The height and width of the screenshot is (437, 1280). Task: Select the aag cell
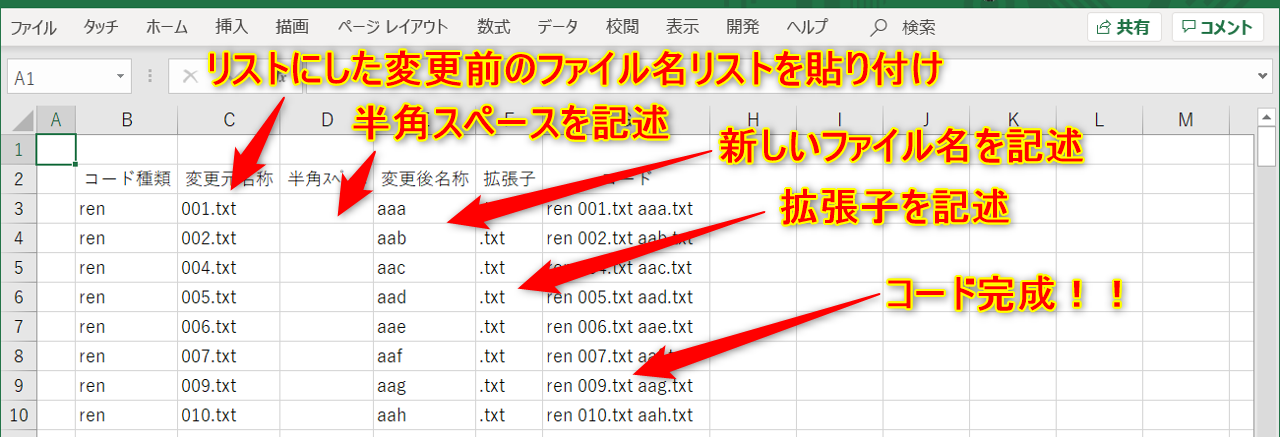[x=425, y=386]
